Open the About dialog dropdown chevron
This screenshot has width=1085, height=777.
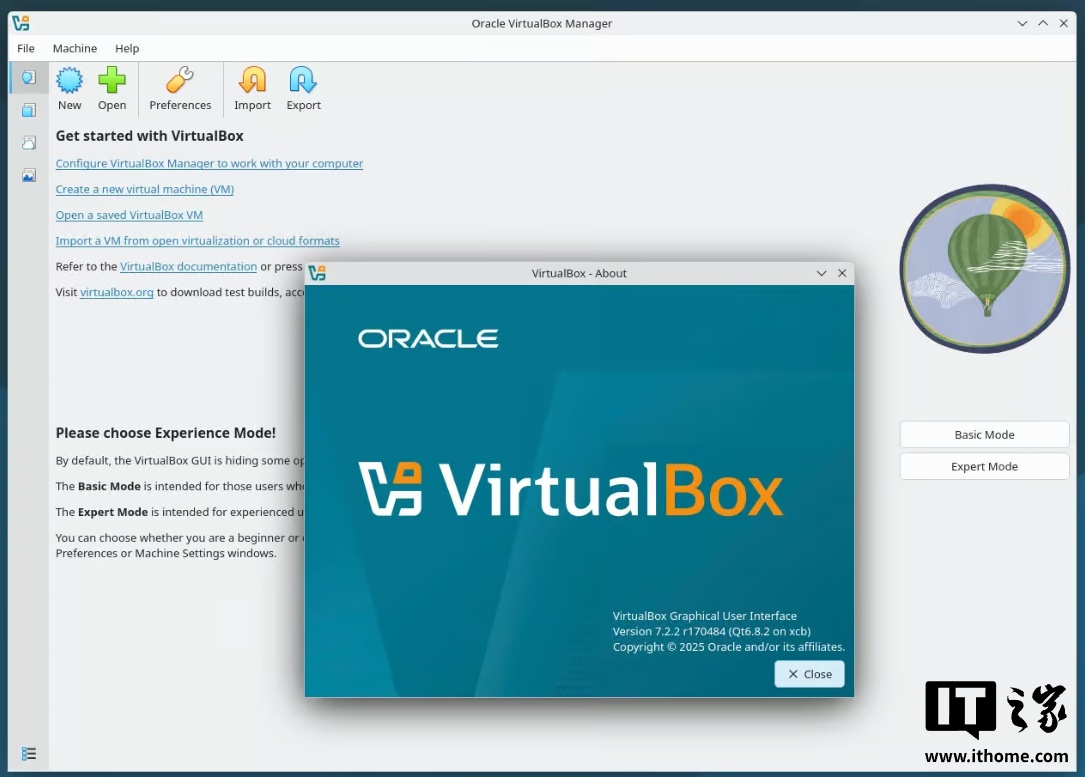[821, 272]
